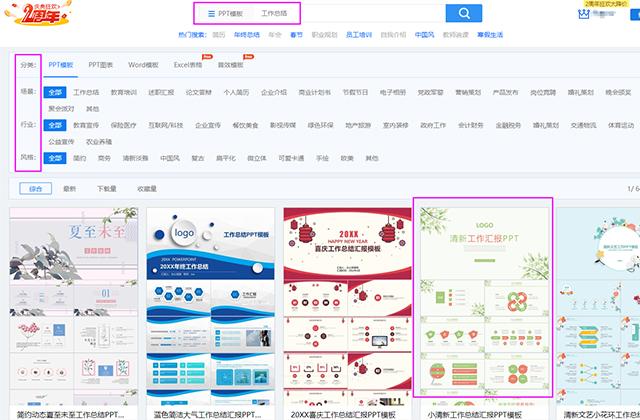Select the 电子相册 scene filter
640x420 pixels.
point(393,92)
